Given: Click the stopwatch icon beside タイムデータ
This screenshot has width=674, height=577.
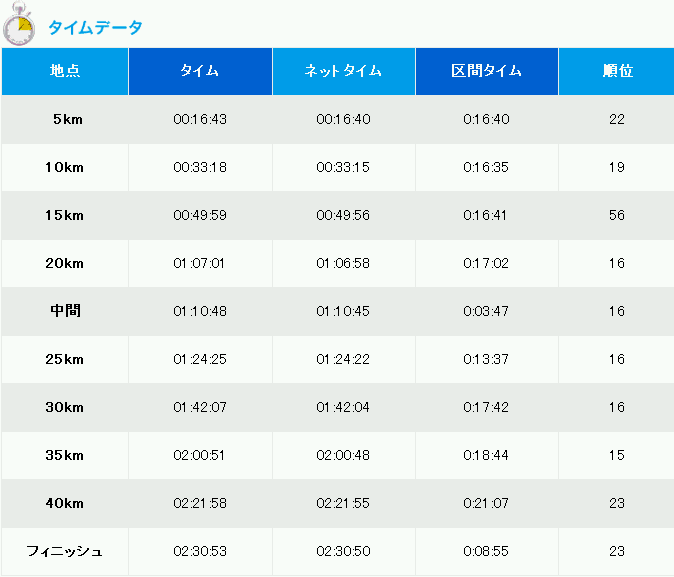Looking at the screenshot, I should tap(19, 24).
